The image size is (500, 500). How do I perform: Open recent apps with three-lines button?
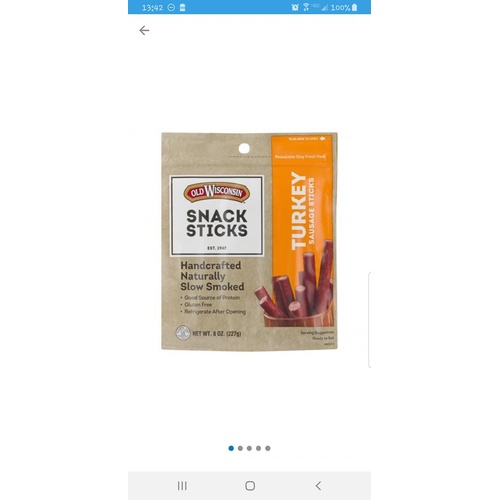tap(182, 486)
